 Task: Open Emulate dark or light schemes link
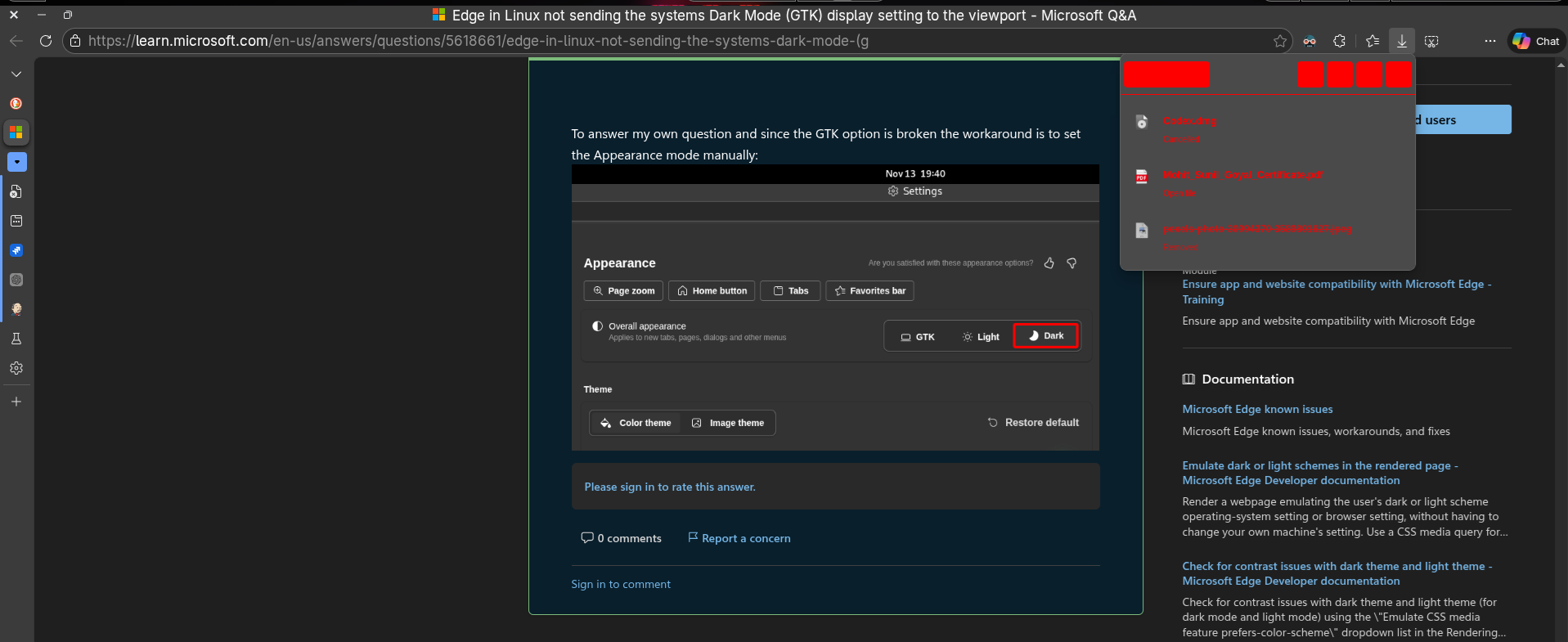(x=1320, y=473)
